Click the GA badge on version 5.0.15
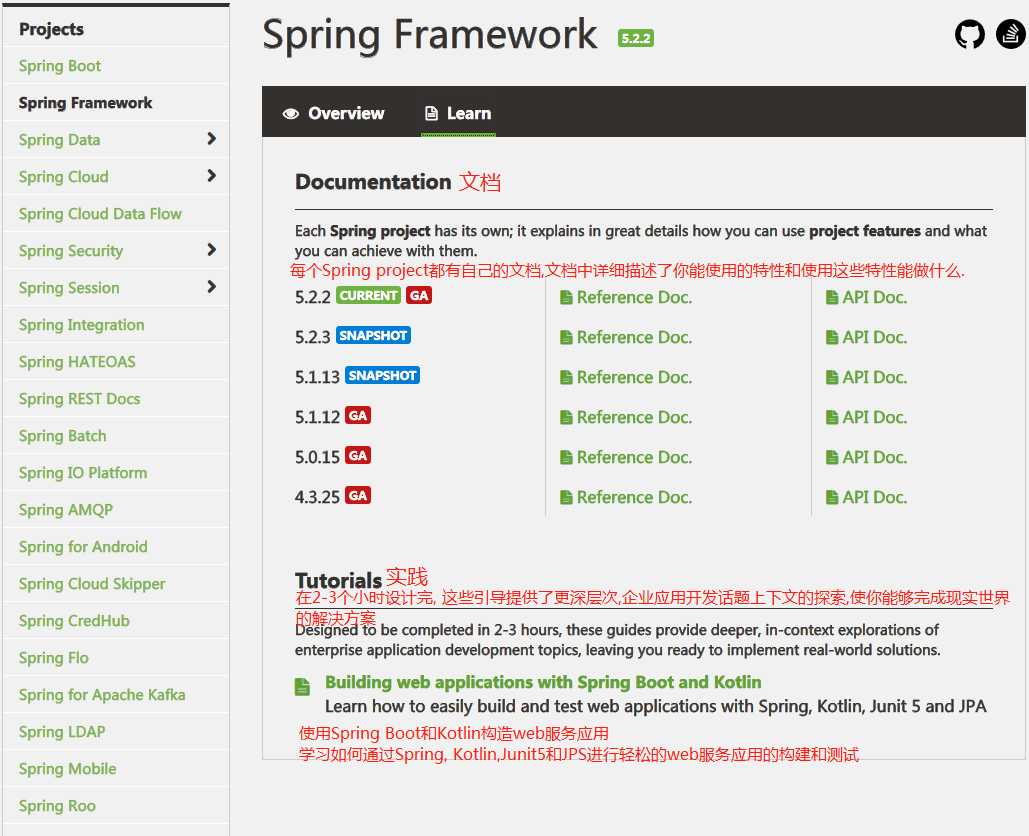This screenshot has width=1029, height=836. coord(358,455)
